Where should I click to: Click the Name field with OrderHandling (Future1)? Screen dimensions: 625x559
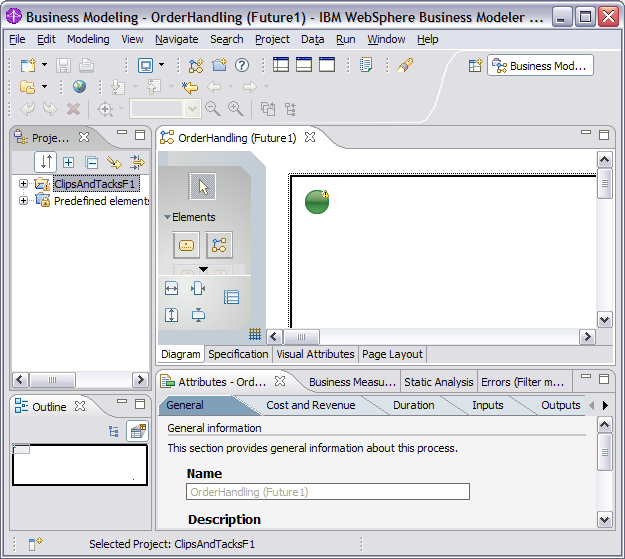pyautogui.click(x=328, y=492)
